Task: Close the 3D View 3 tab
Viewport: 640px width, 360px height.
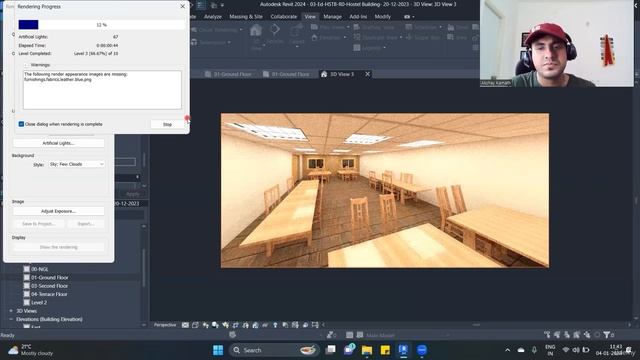Action: pos(367,74)
